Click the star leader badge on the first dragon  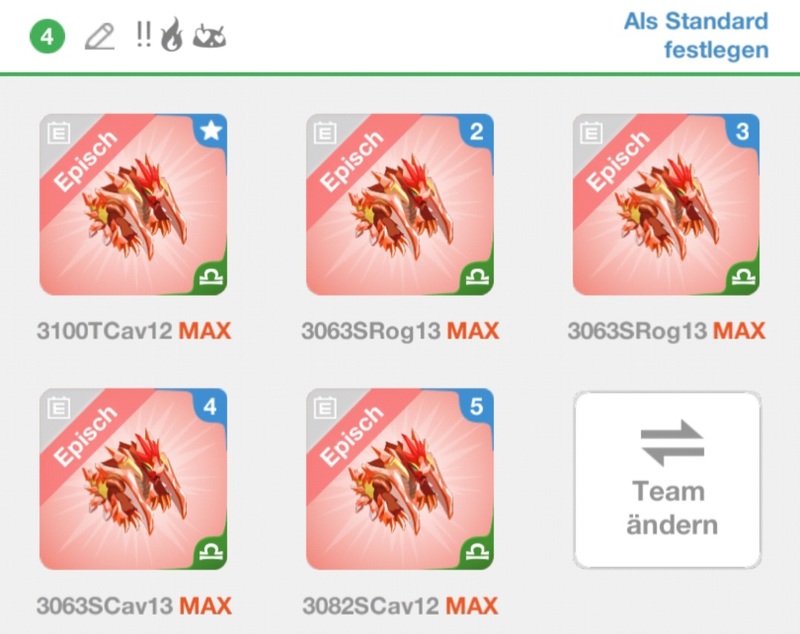211,130
